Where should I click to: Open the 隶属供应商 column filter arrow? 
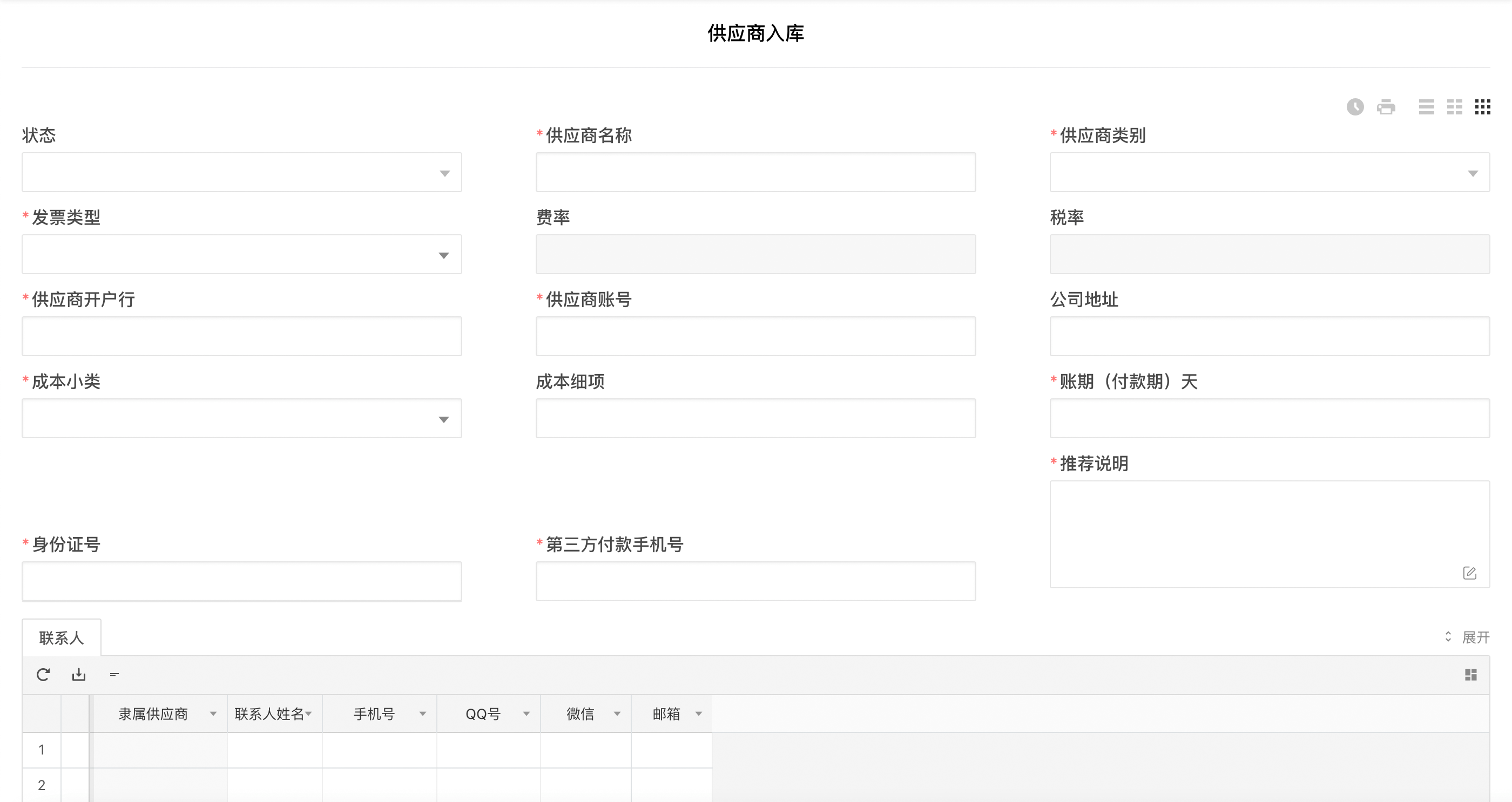[x=213, y=714]
